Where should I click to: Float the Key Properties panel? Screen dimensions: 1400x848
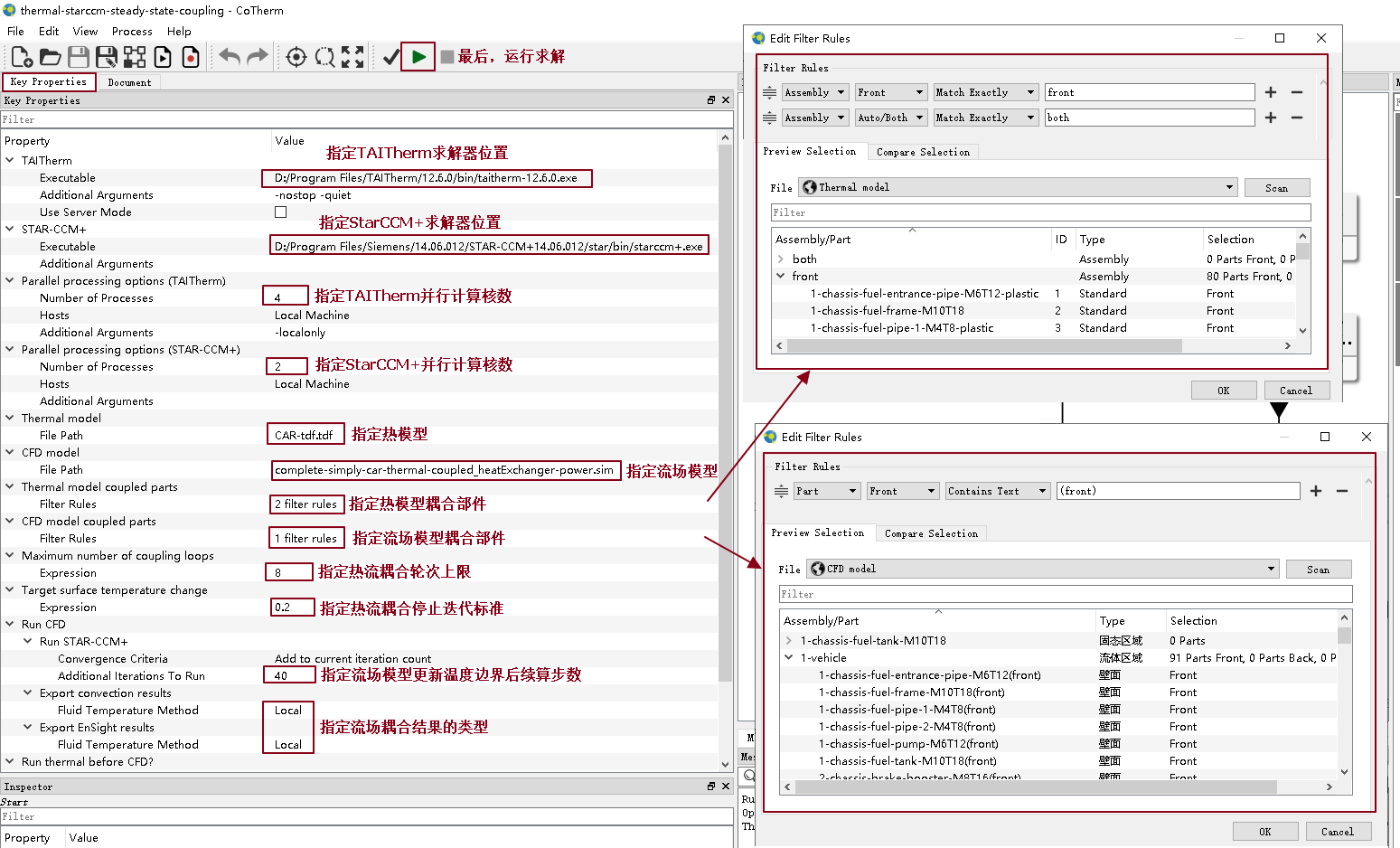[x=711, y=100]
